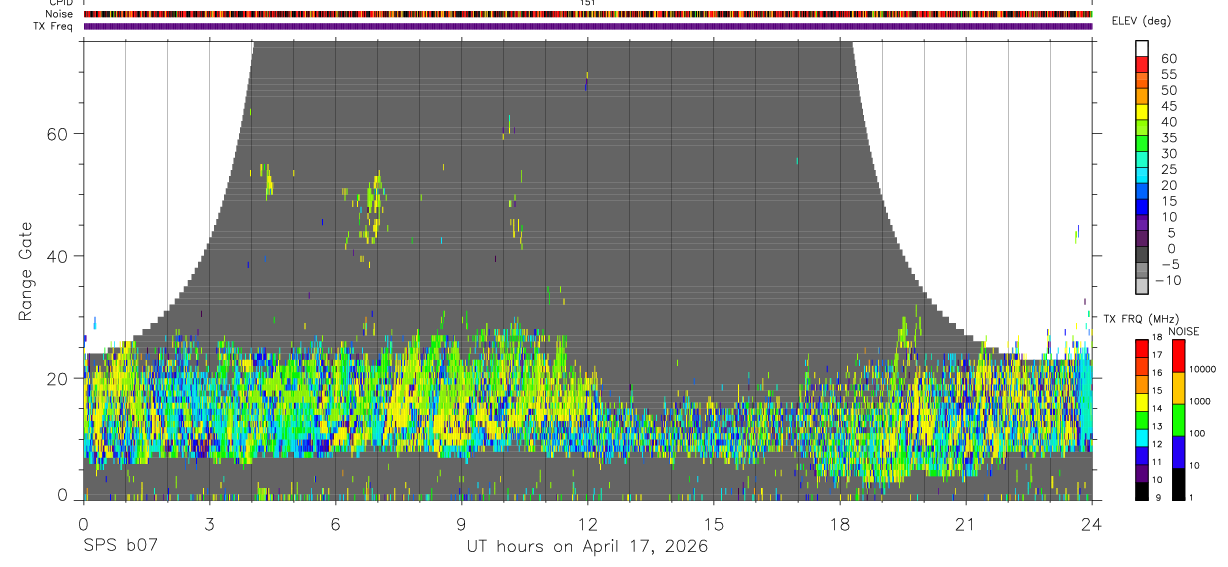This screenshot has height=567, width=1228.
Task: Click the CPID value 151 at top
Action: 587,3
